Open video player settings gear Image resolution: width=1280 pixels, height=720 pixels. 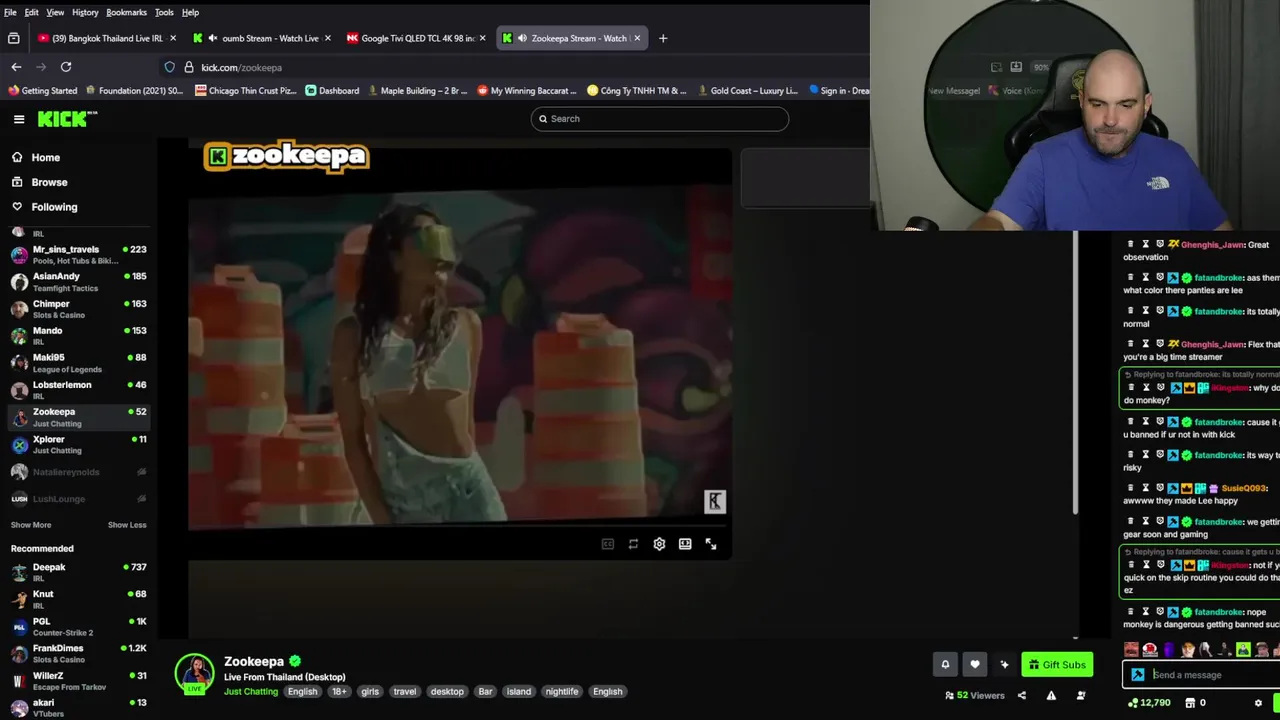659,544
